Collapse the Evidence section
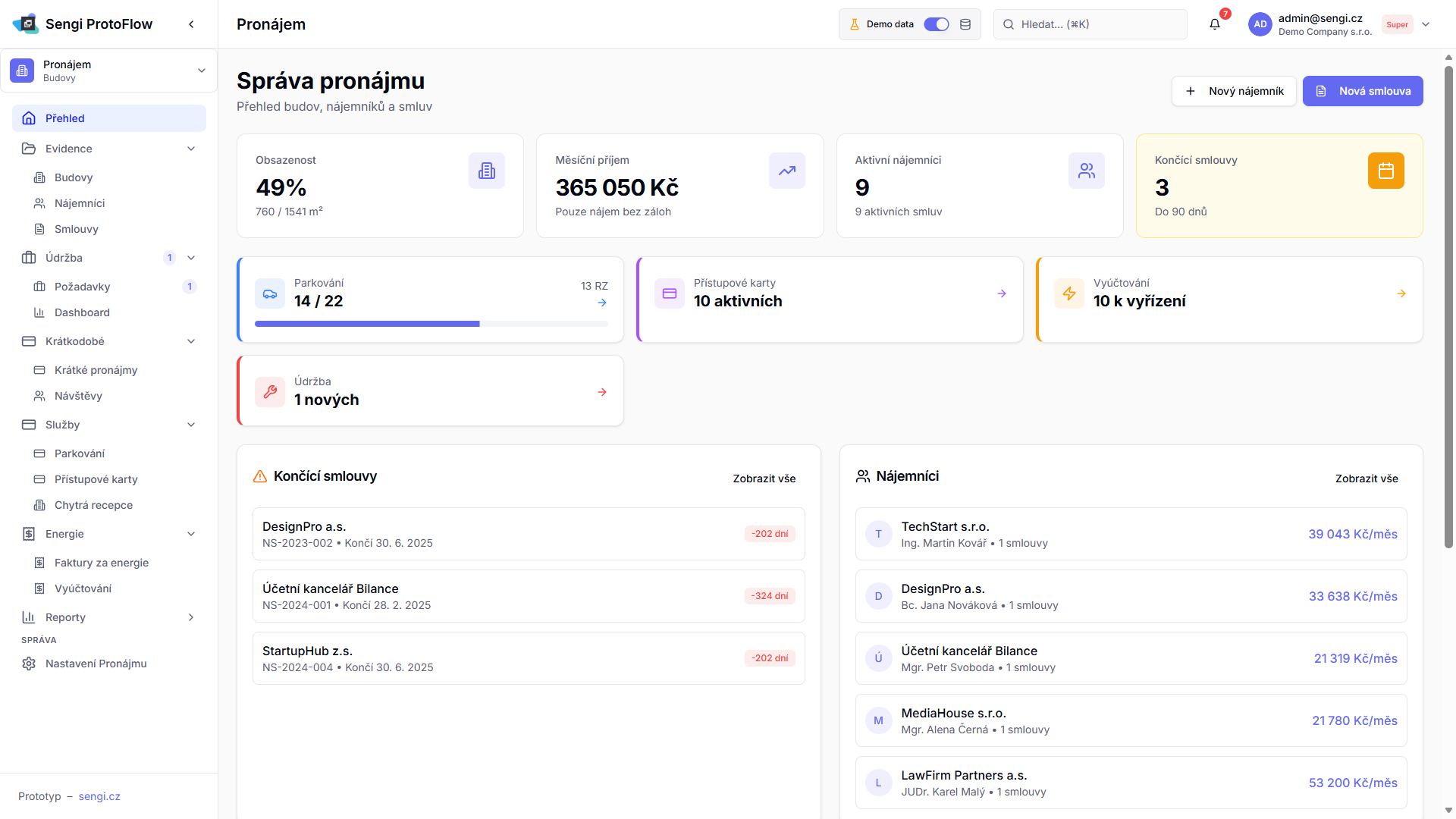This screenshot has width=1456, height=819. click(191, 149)
